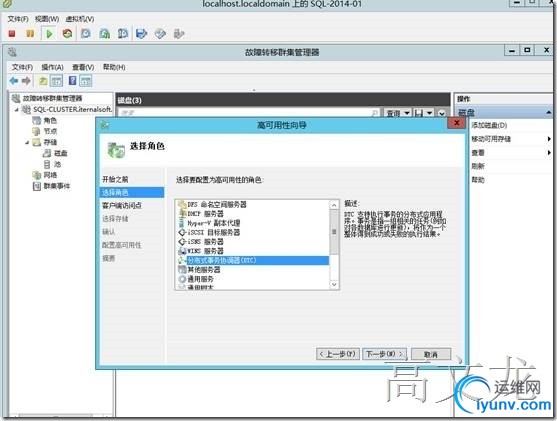Select iSNS 服务器 in role list

coord(205,242)
